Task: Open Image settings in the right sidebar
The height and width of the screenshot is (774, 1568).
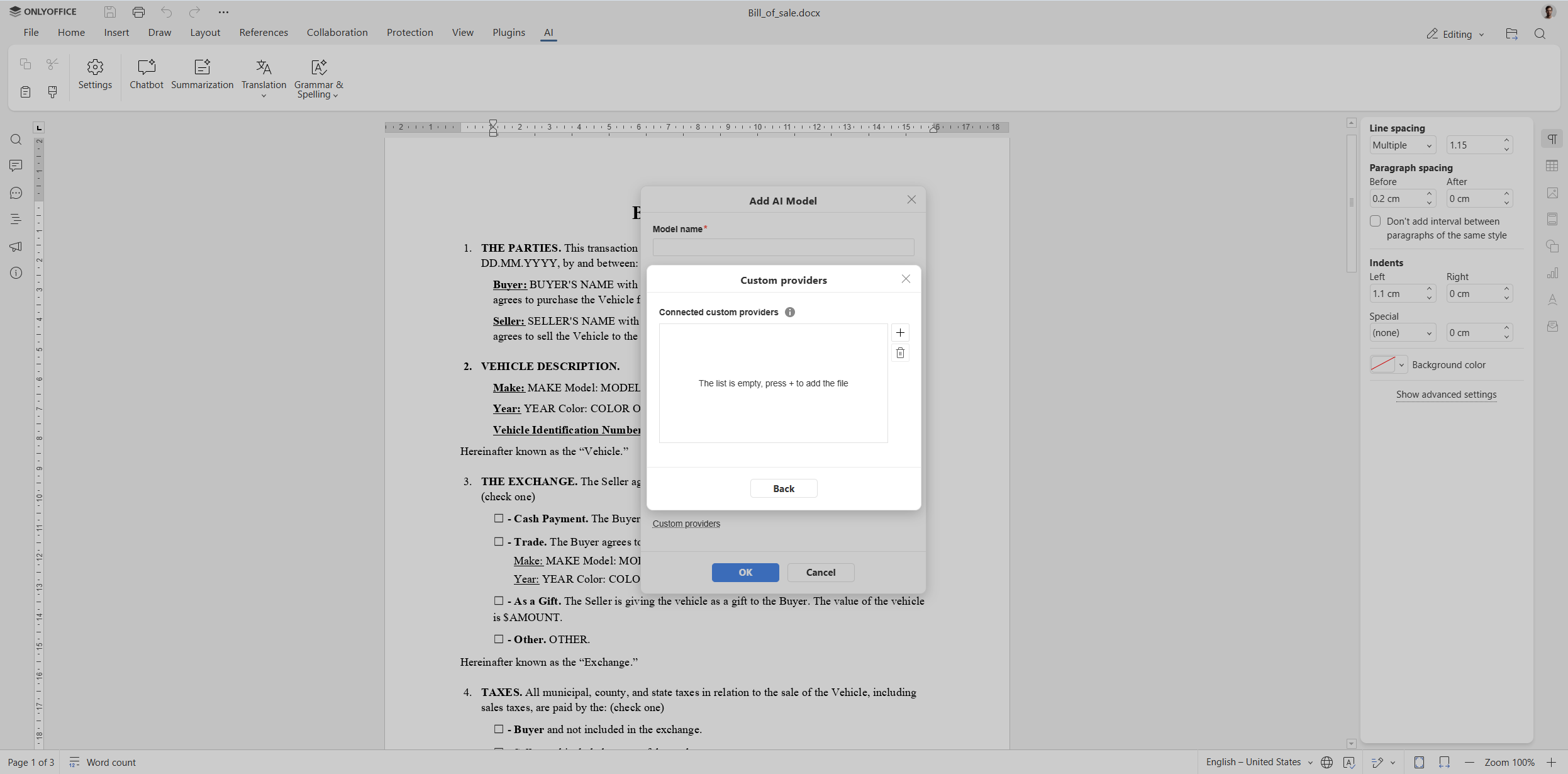Action: click(x=1553, y=193)
